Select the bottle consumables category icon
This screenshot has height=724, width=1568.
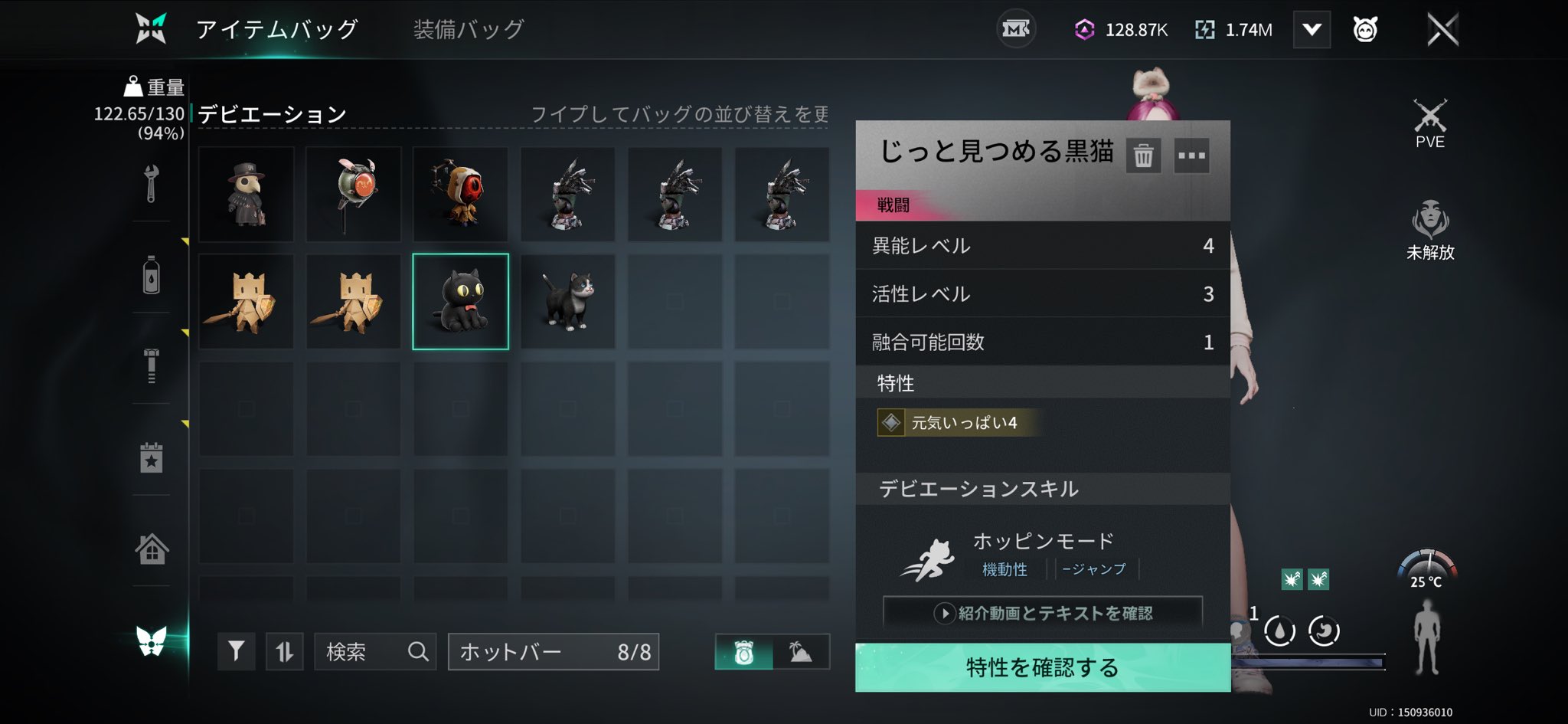152,275
